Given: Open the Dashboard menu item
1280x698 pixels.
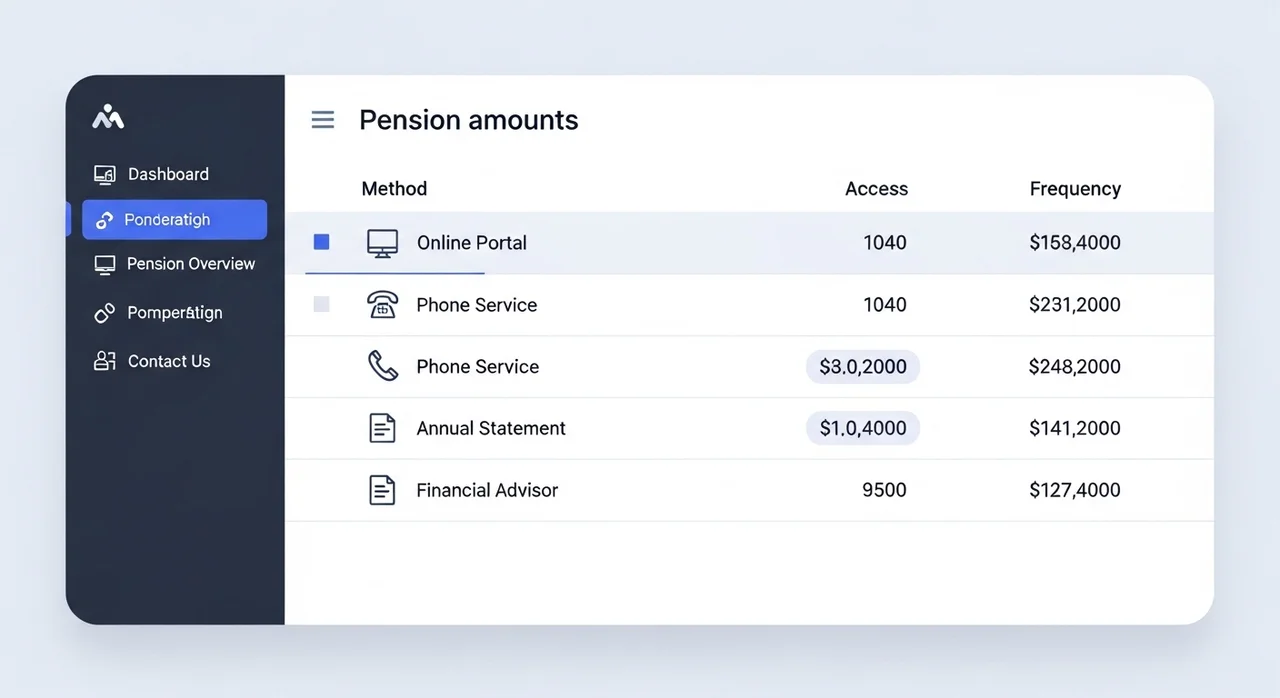Looking at the screenshot, I should coord(168,174).
